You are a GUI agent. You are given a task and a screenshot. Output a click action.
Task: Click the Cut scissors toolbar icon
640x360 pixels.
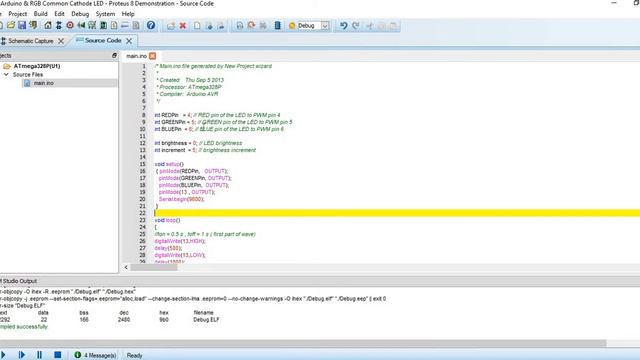(369, 26)
